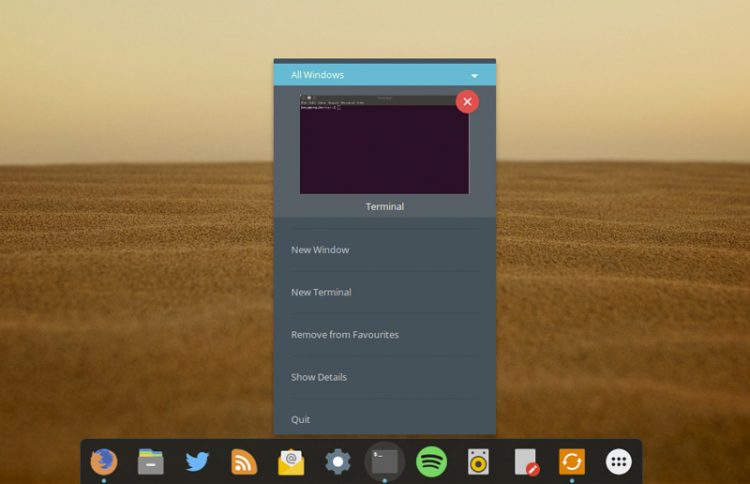
Task: Open the Settings gear in dock
Action: pyautogui.click(x=338, y=462)
